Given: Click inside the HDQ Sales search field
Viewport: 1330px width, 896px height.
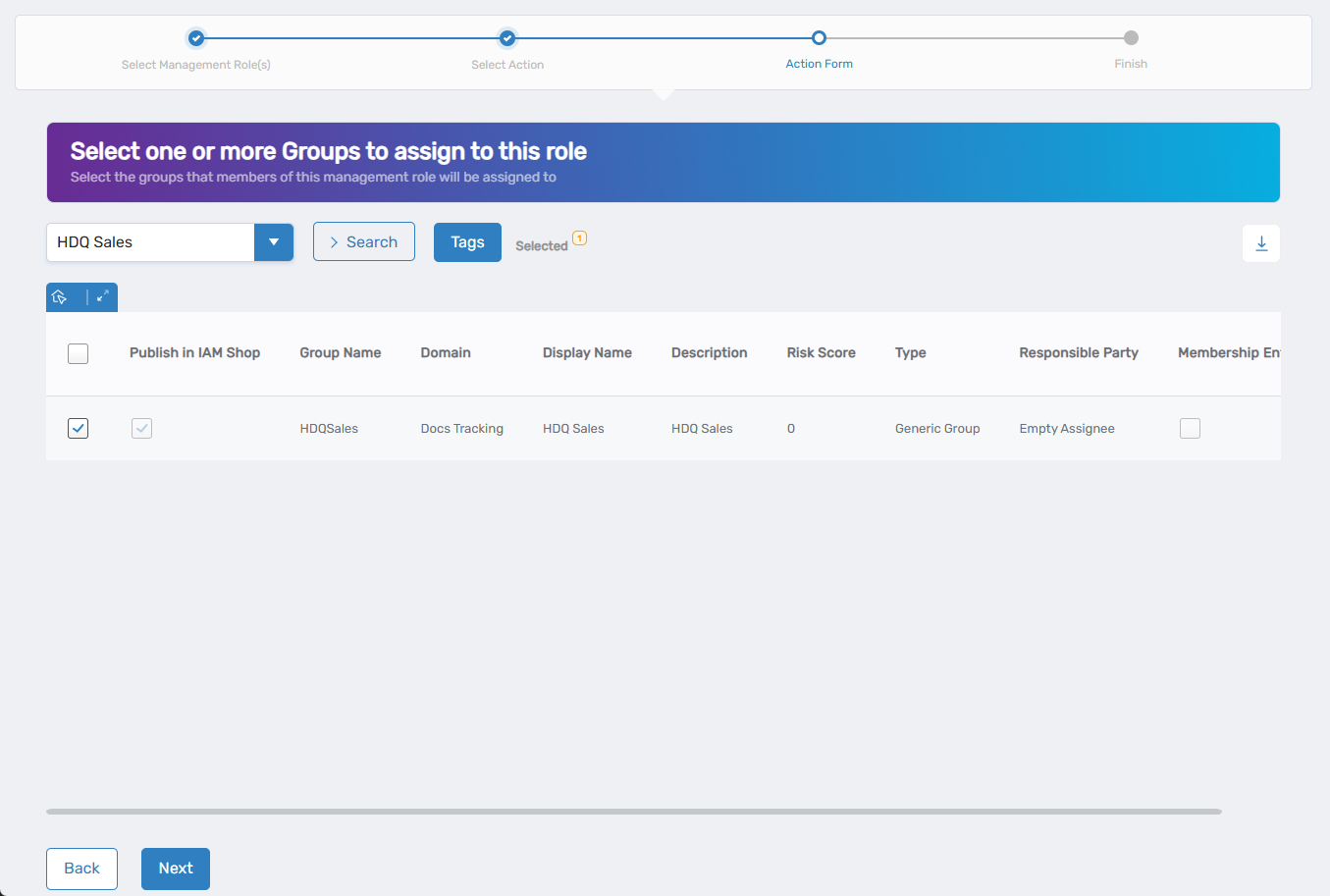Looking at the screenshot, I should click(x=147, y=241).
